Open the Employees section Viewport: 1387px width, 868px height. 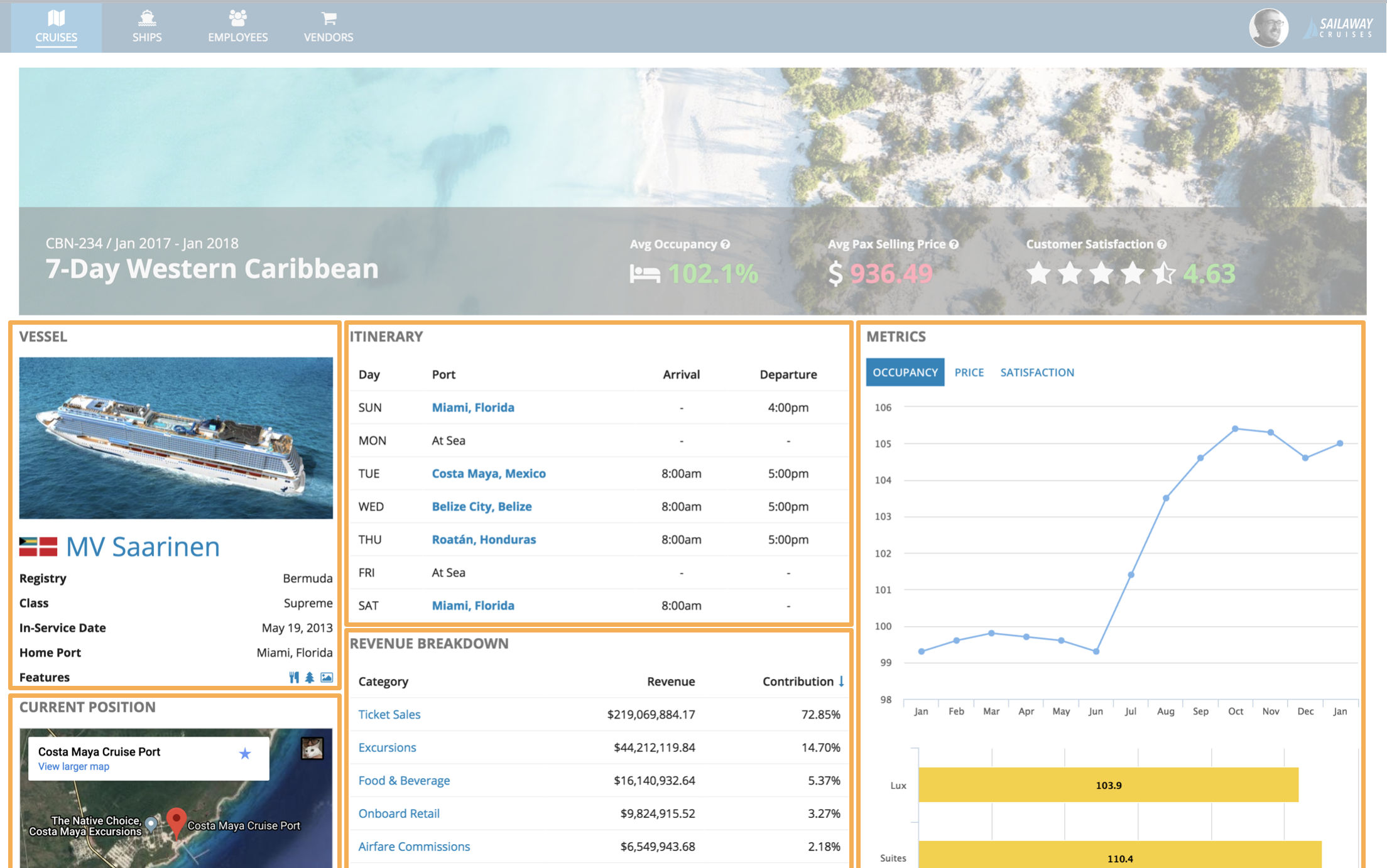pyautogui.click(x=237, y=27)
